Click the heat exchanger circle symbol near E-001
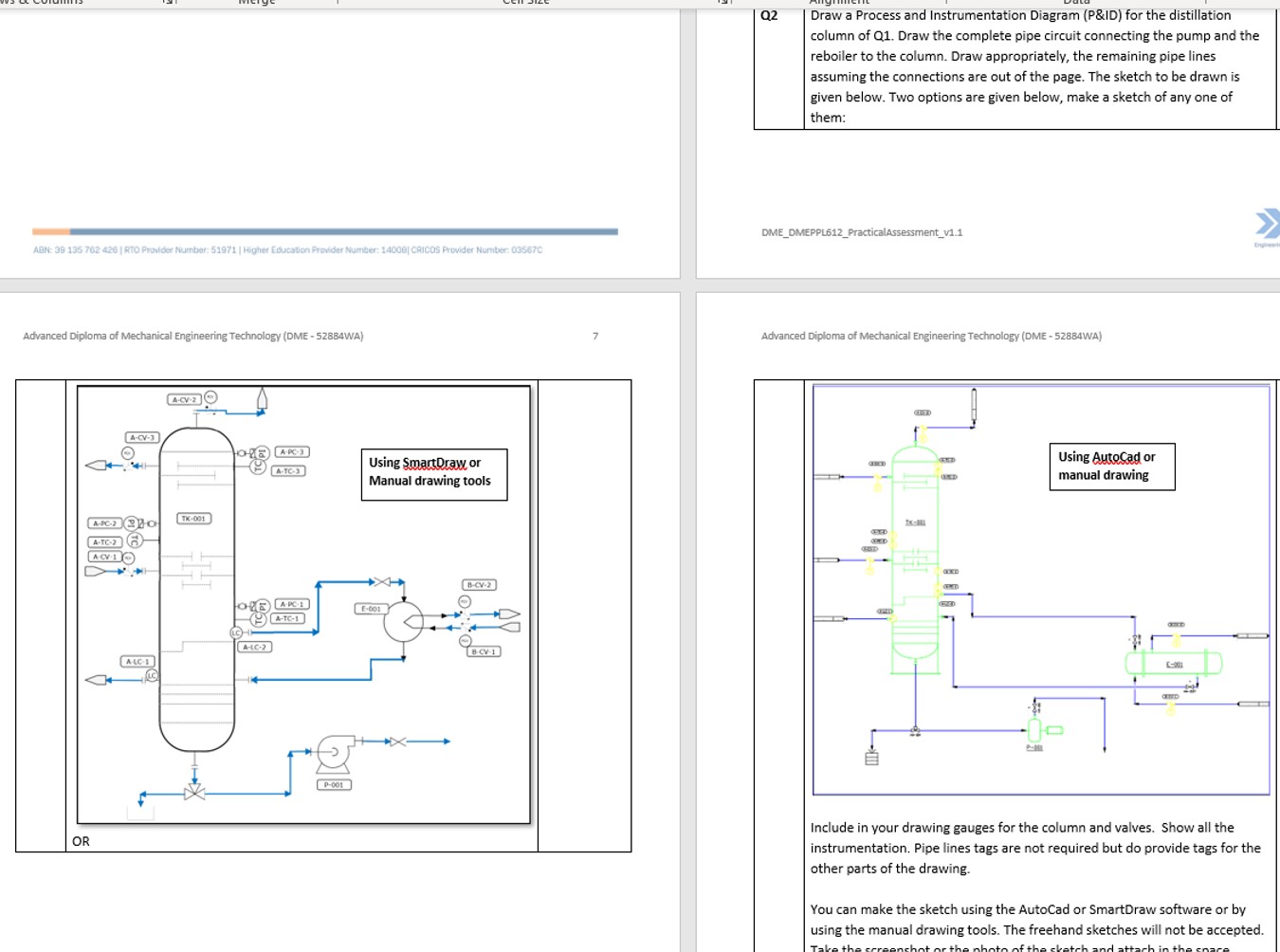This screenshot has width=1280, height=952. pos(404,622)
